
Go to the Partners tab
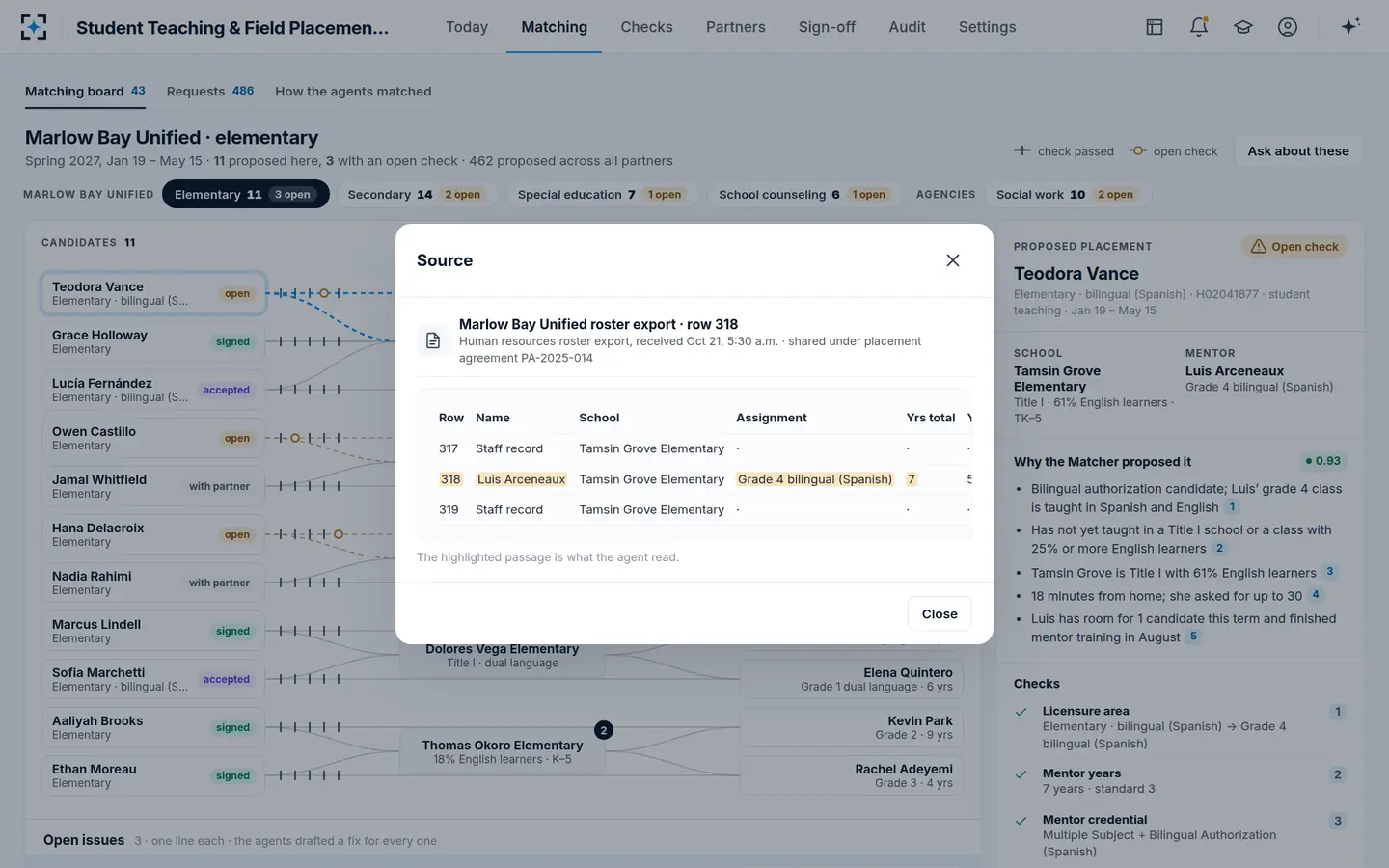point(736,27)
